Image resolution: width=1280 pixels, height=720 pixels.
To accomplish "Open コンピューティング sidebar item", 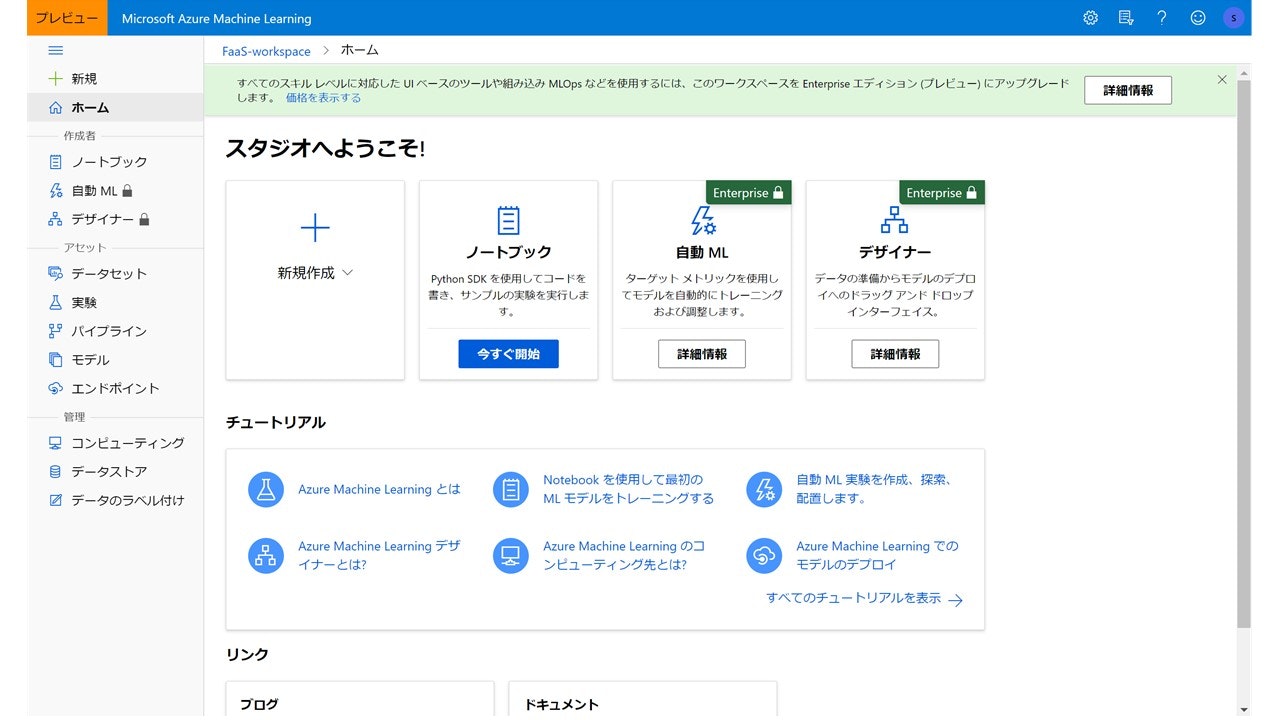I will 115,442.
